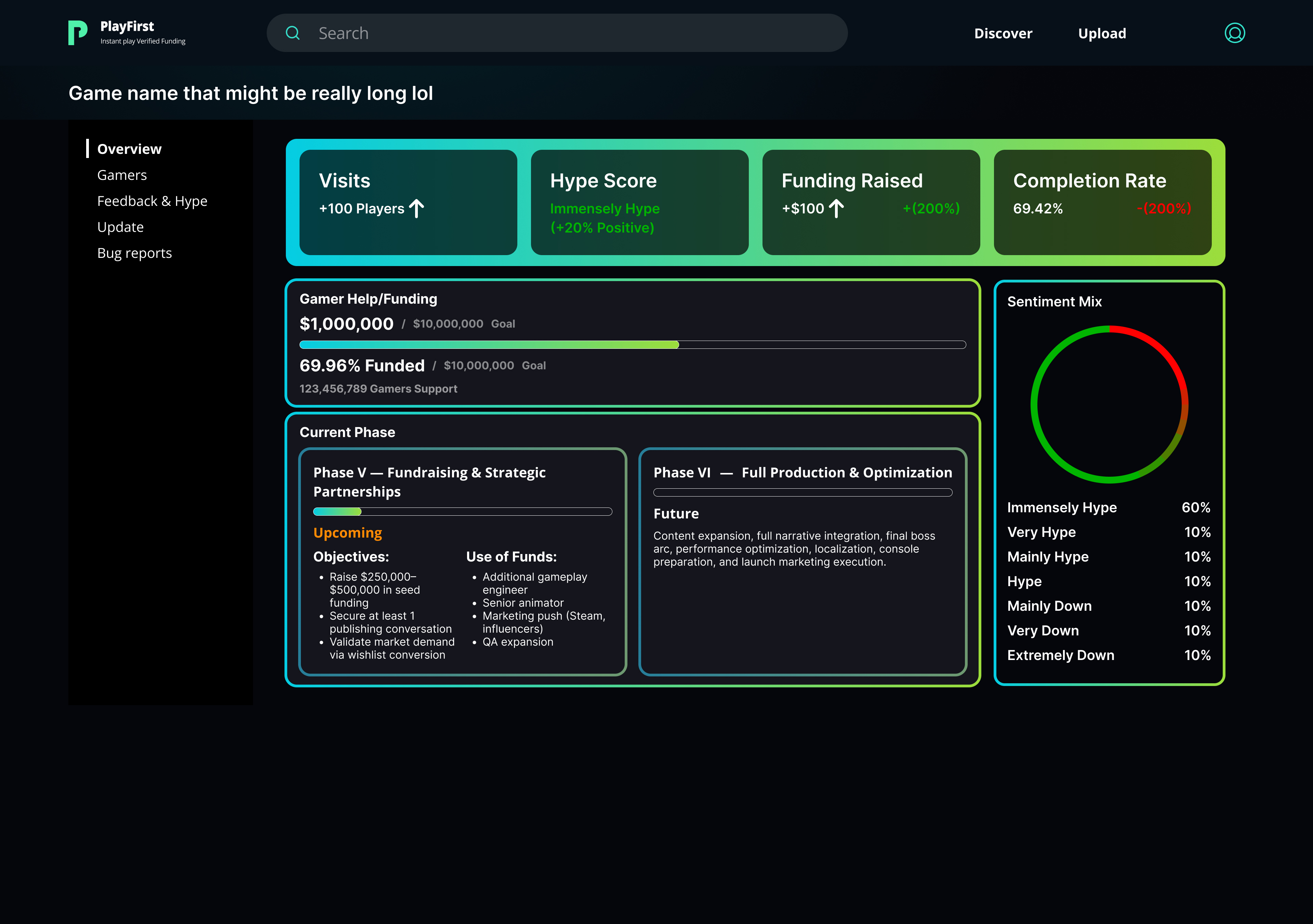This screenshot has height=924, width=1313.
Task: Open the Update section
Action: [x=120, y=227]
